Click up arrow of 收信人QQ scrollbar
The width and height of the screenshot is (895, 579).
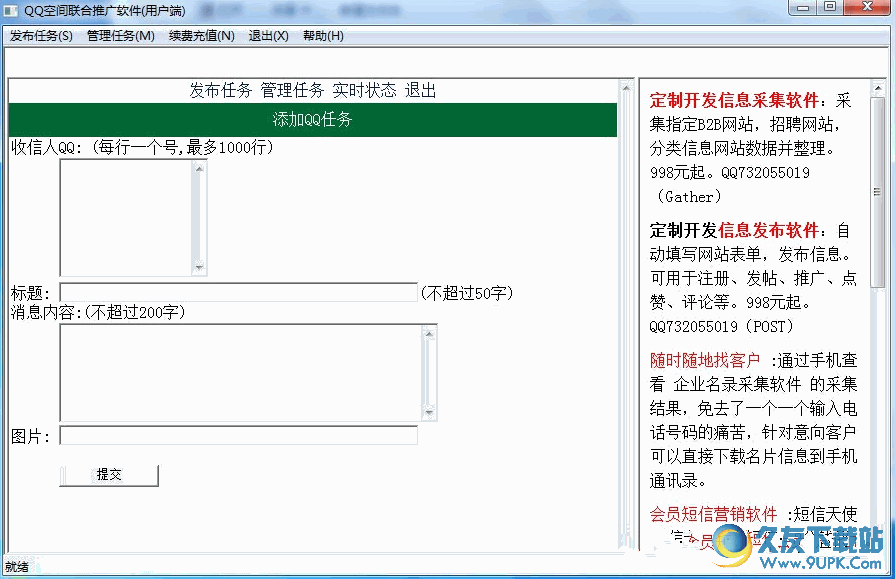point(199,168)
